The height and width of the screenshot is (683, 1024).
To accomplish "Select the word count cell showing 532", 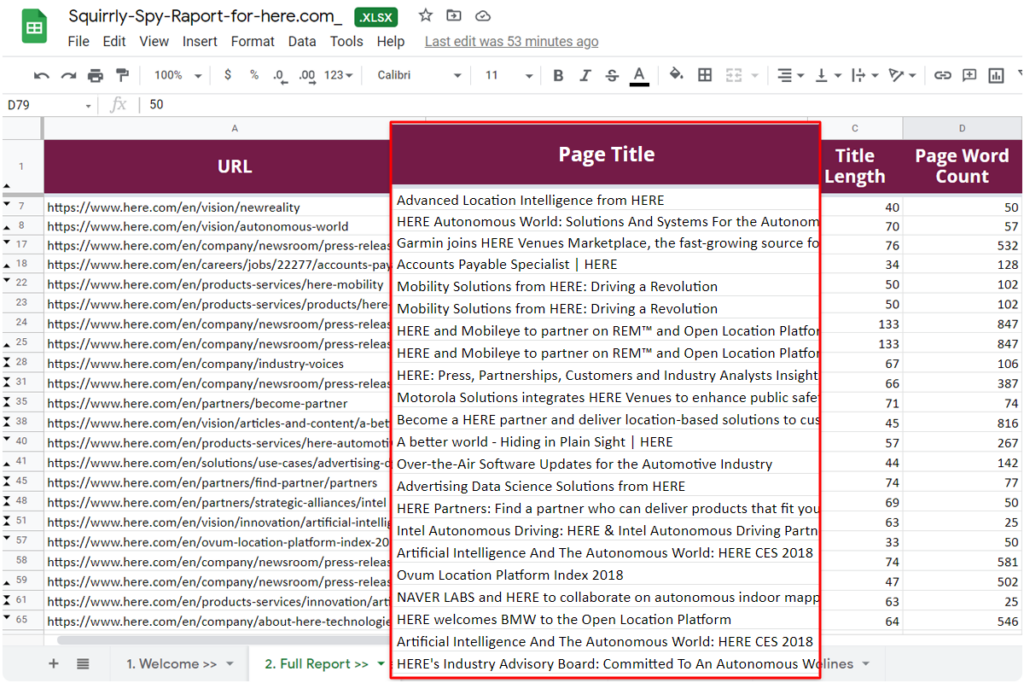I will click(x=962, y=246).
